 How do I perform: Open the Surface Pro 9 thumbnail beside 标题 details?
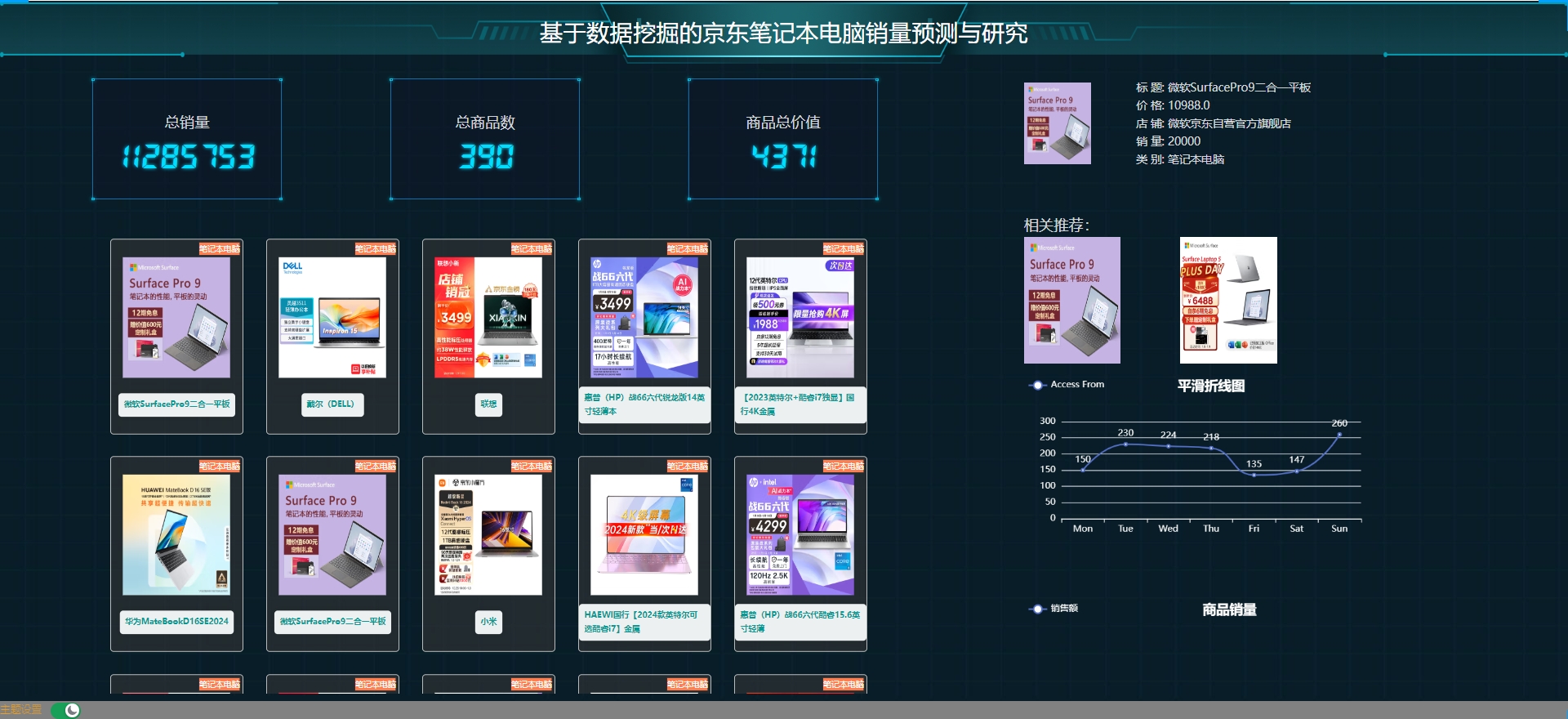tap(1058, 123)
